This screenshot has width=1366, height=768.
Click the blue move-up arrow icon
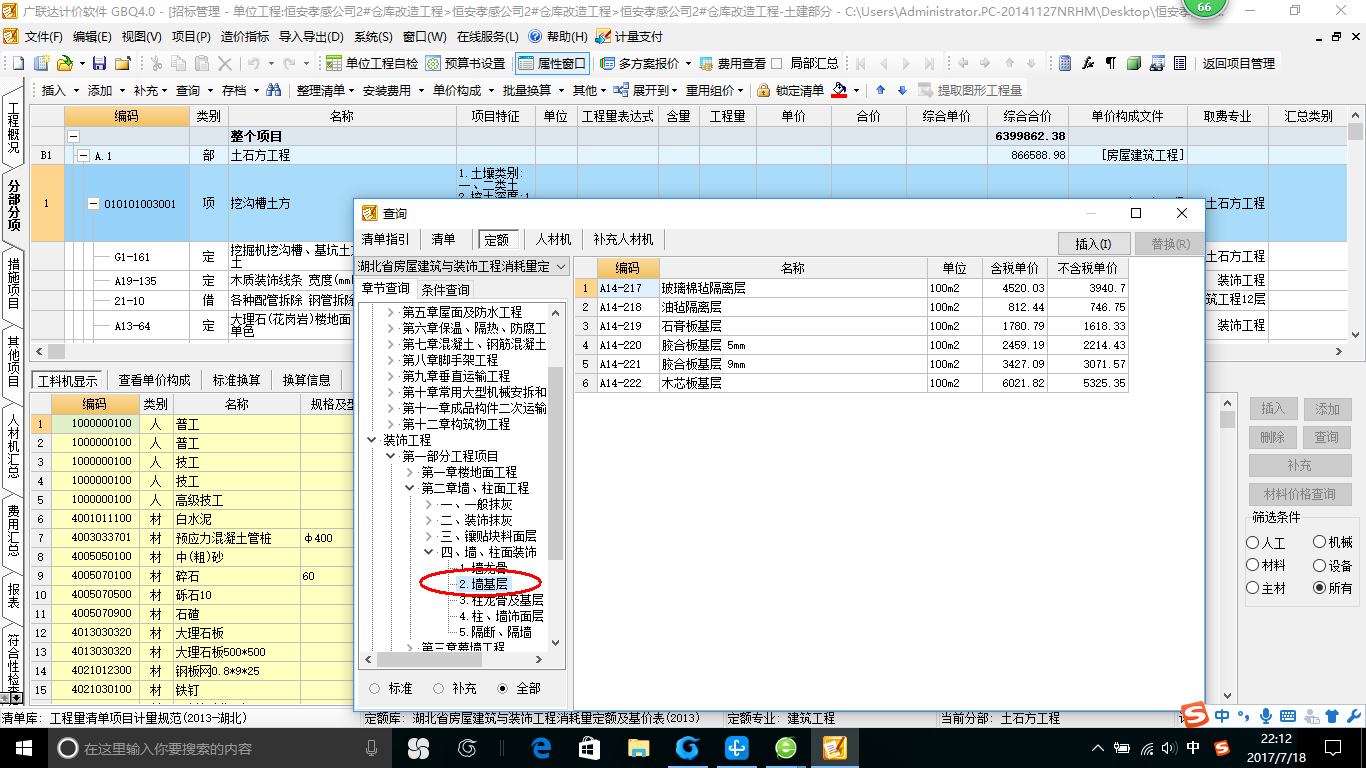pos(880,90)
